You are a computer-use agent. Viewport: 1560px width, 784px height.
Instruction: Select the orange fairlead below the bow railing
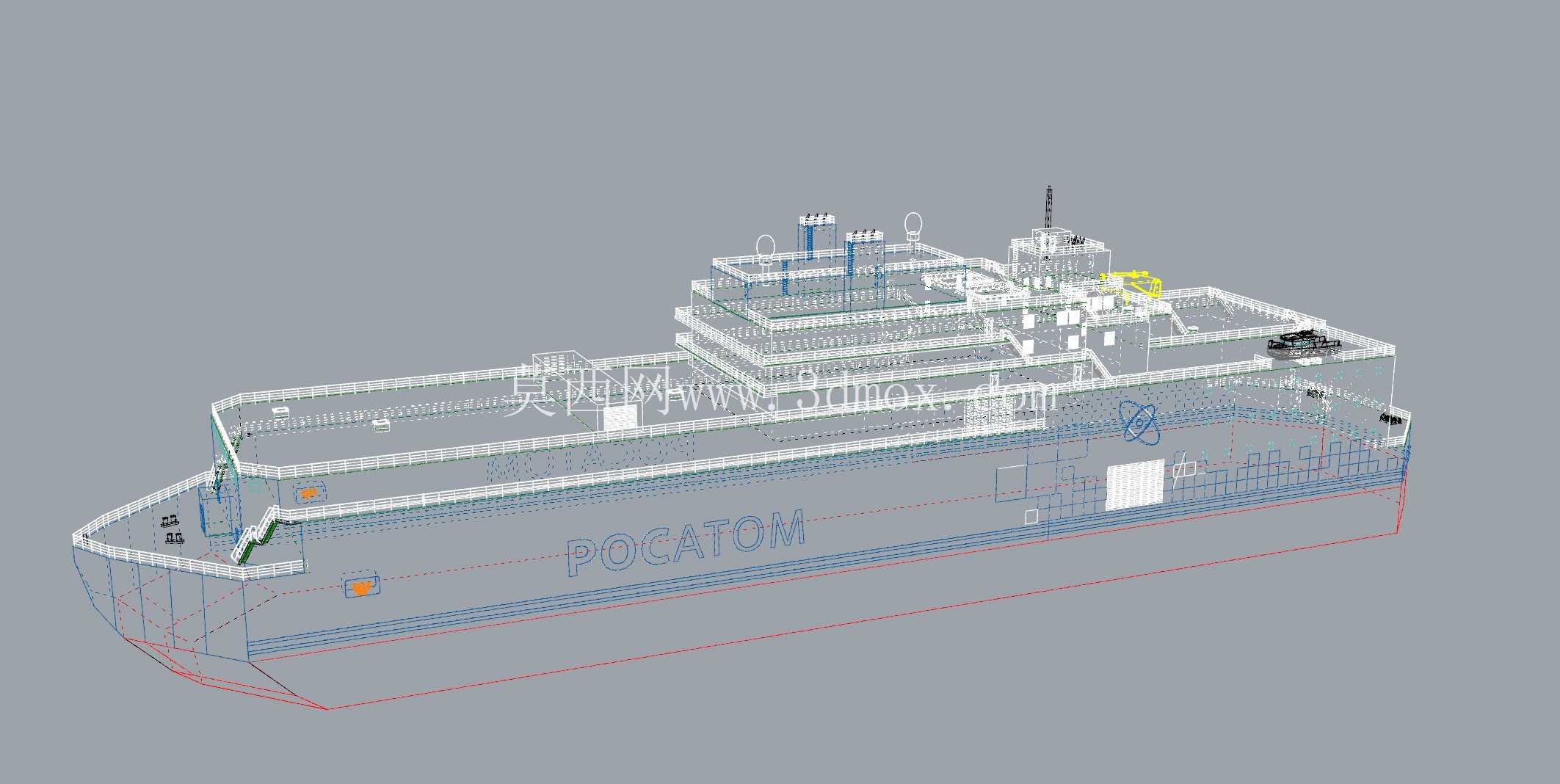point(309,493)
